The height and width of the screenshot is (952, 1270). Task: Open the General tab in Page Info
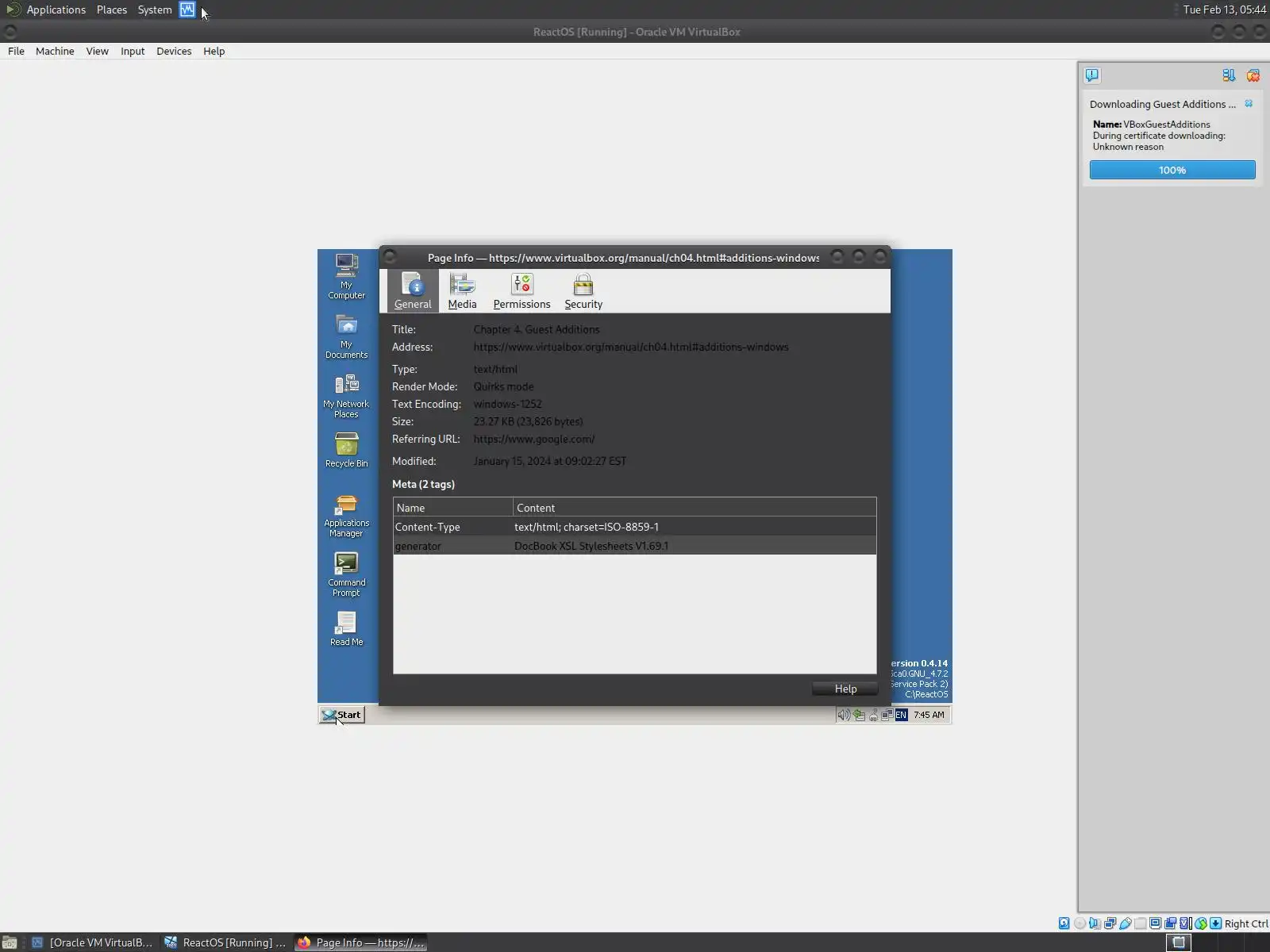pos(413,291)
